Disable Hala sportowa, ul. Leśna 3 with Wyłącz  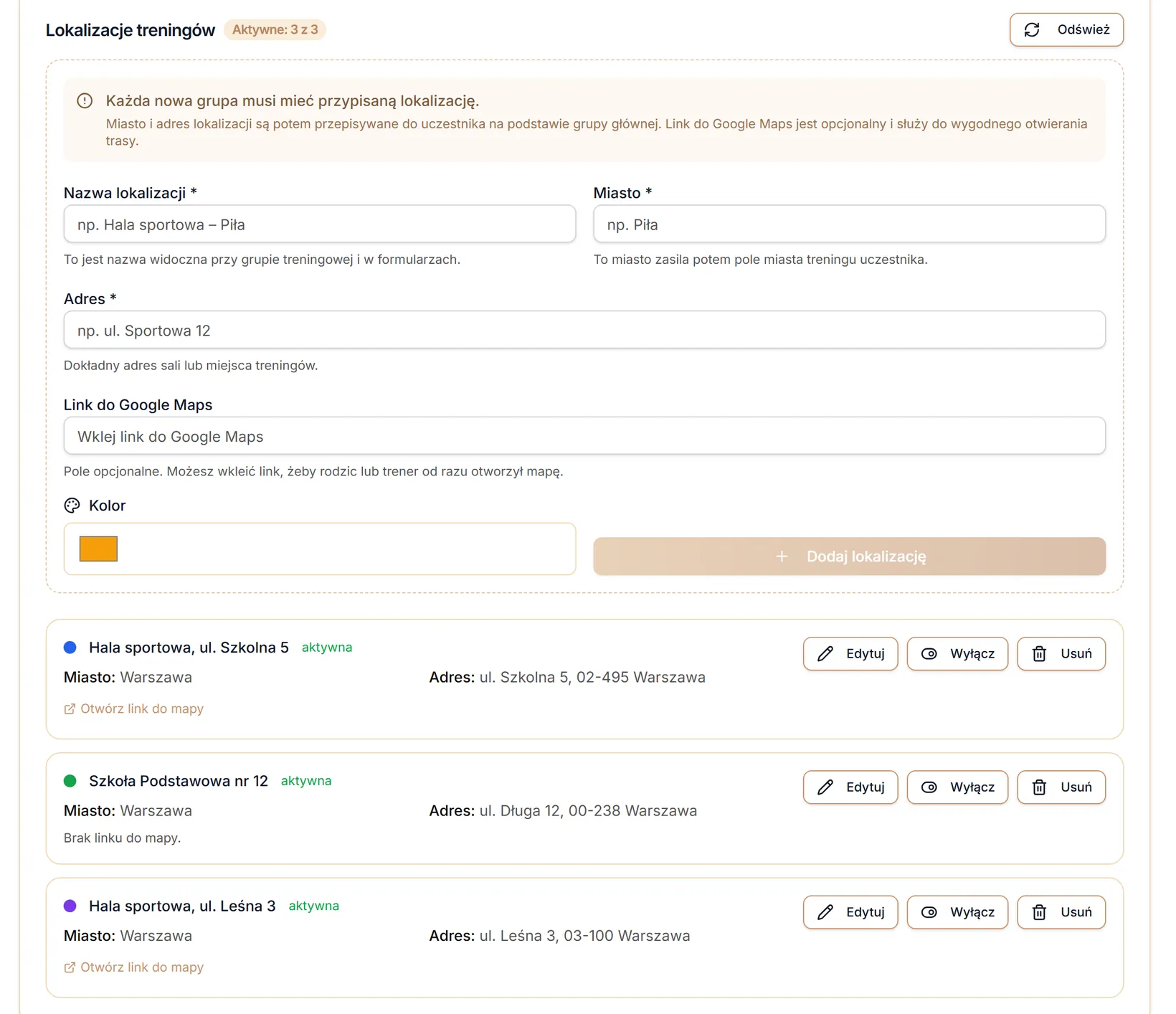(x=957, y=912)
